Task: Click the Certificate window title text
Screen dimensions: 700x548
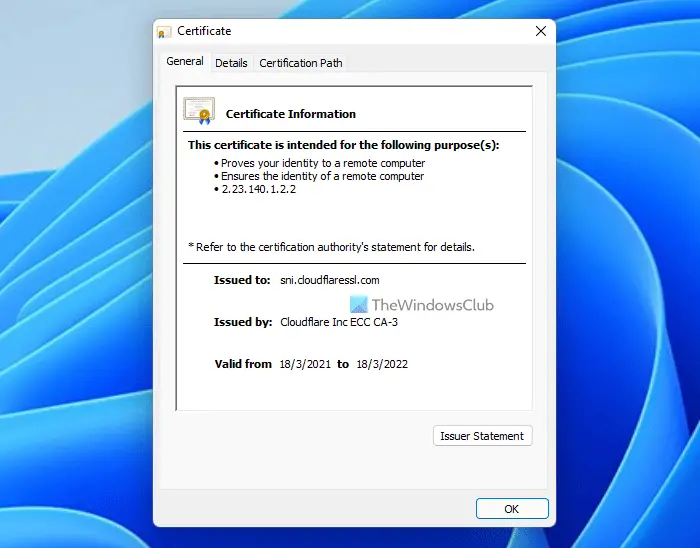Action: click(204, 31)
